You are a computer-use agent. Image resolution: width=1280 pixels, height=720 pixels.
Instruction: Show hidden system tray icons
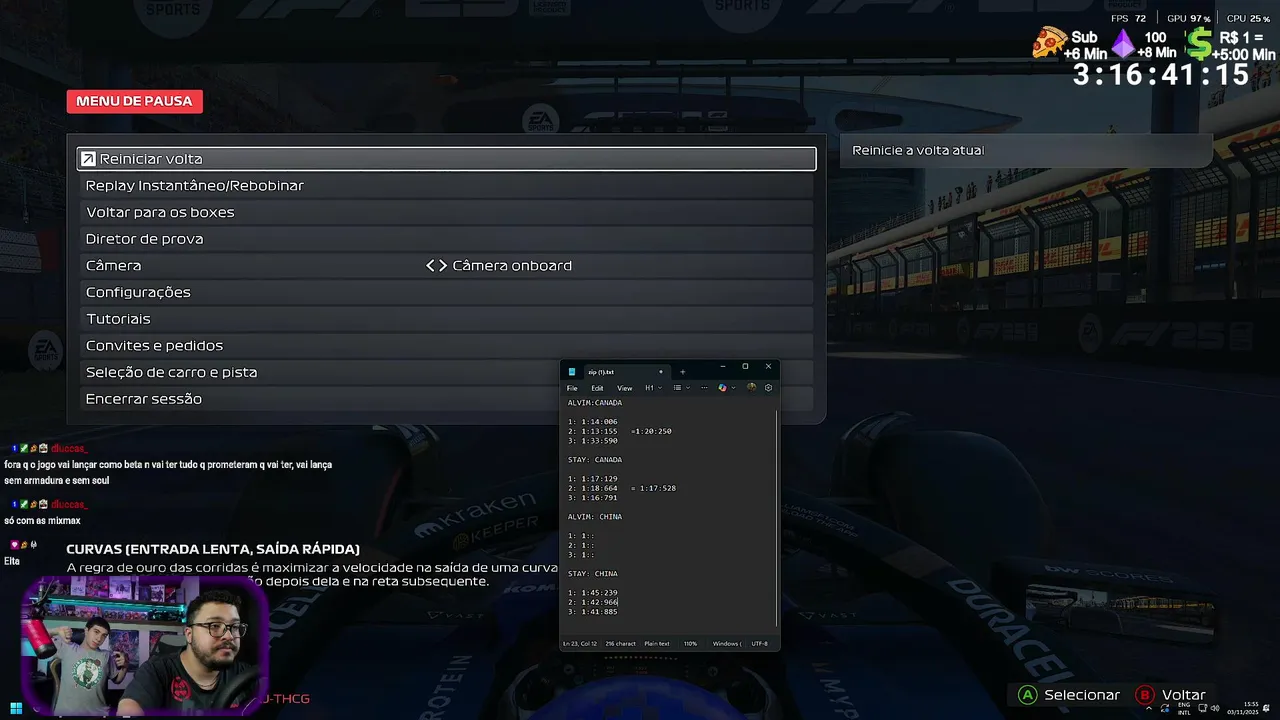coord(1149,708)
